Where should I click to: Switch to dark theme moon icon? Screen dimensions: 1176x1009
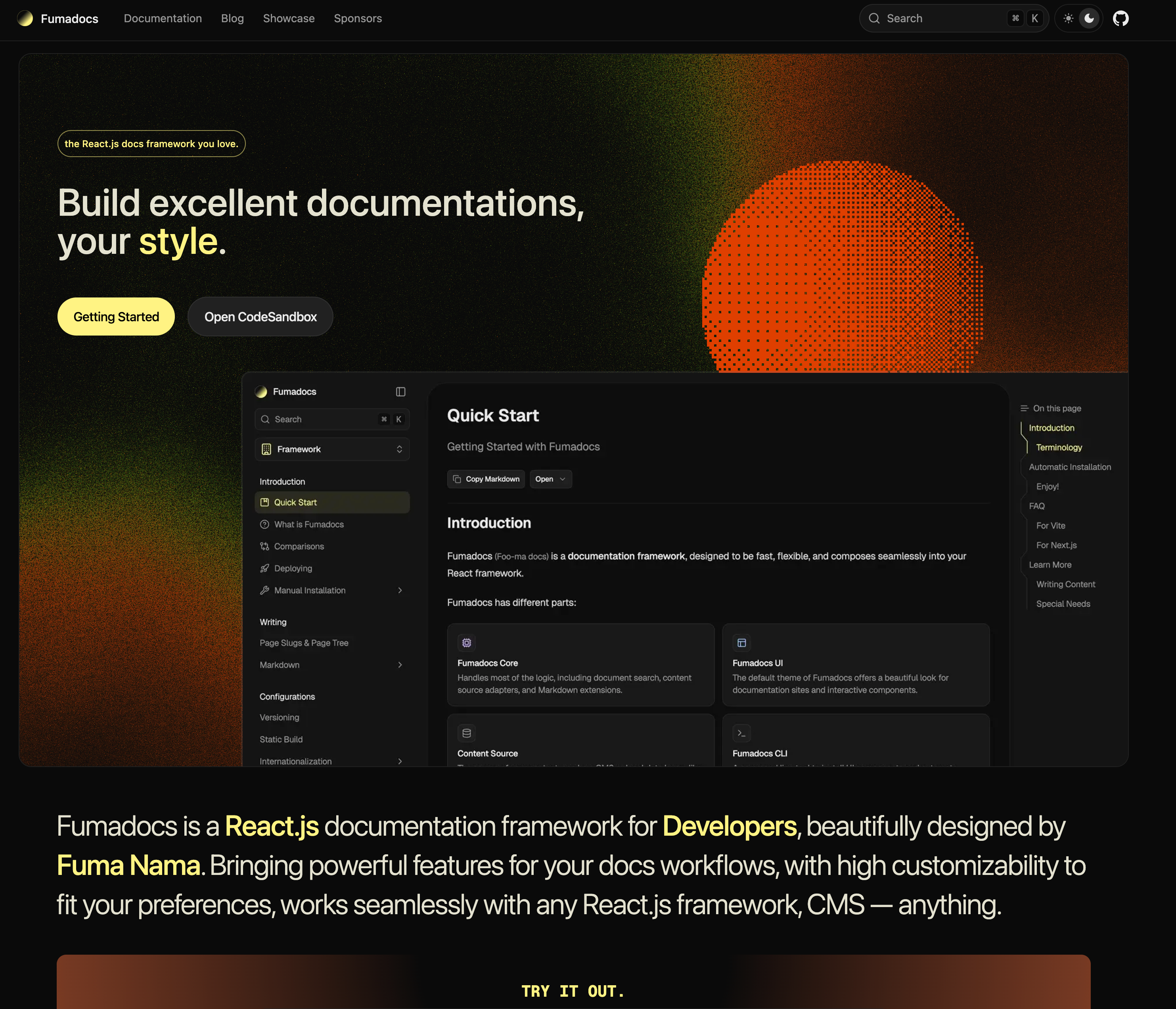(1089, 19)
